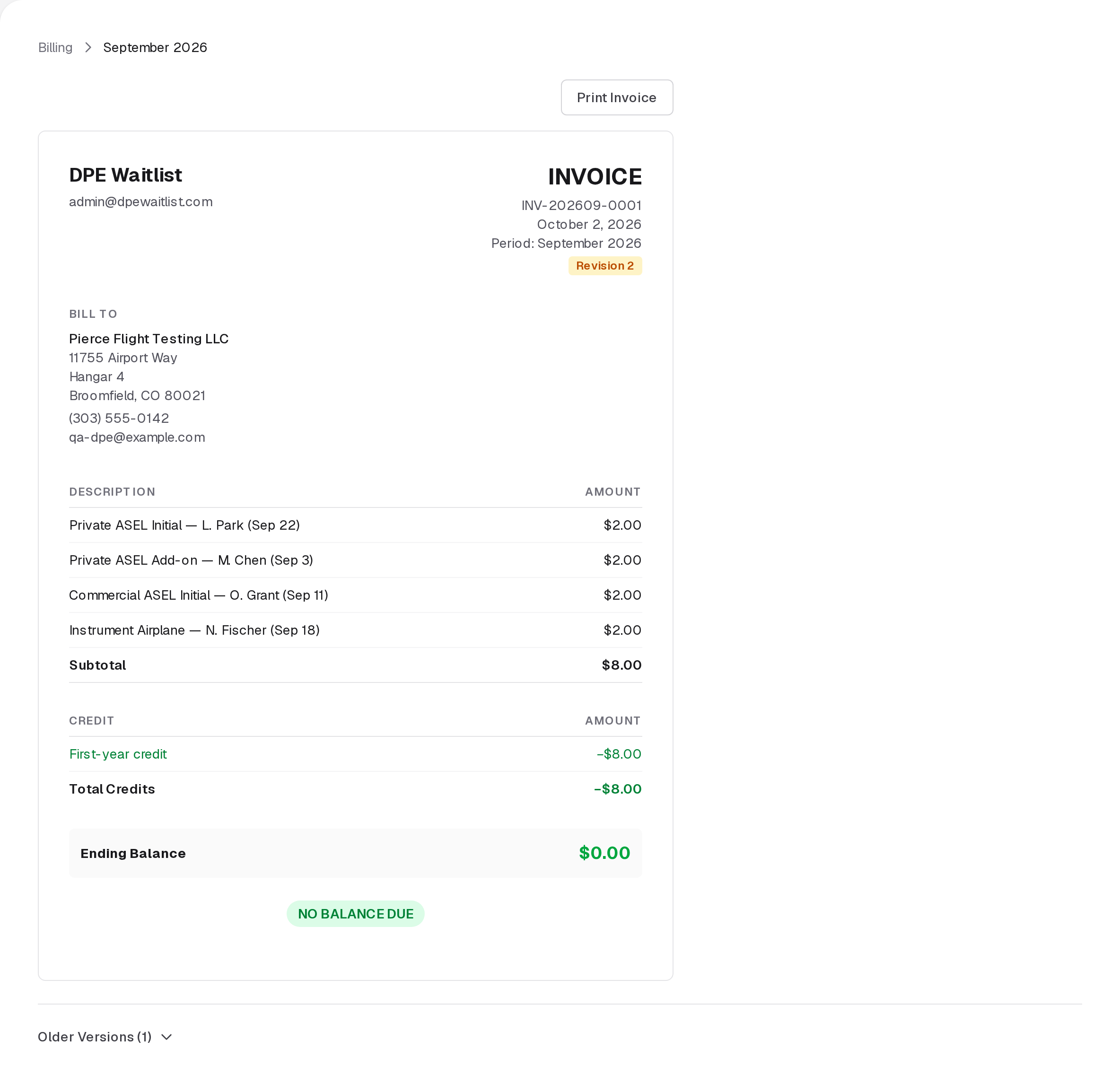Click the October 2, 2026 invoice date
This screenshot has width=1120, height=1084.
pyautogui.click(x=589, y=224)
